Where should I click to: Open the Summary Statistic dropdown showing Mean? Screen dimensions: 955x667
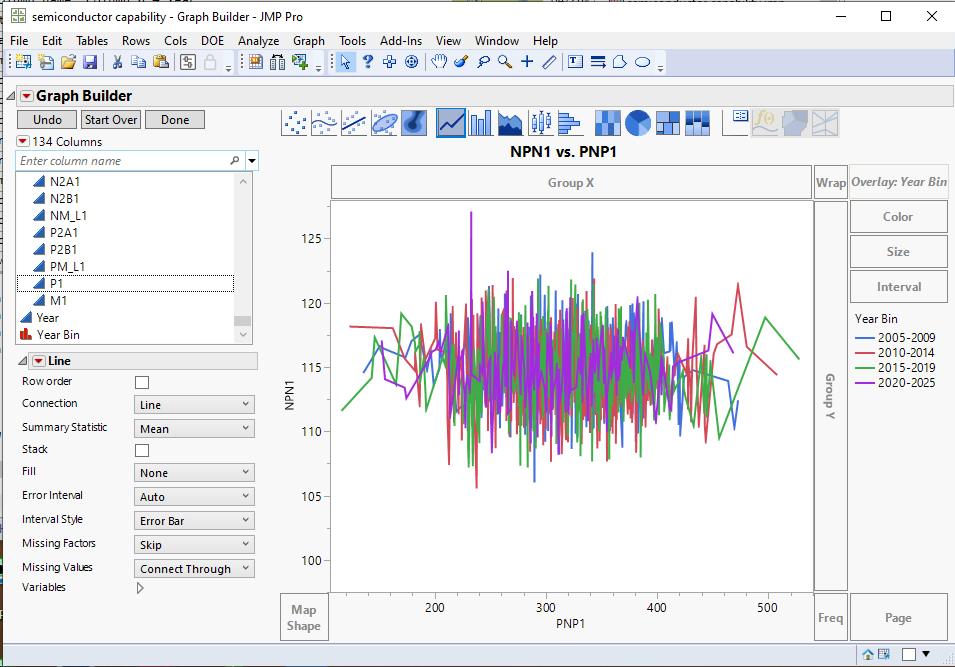tap(193, 427)
